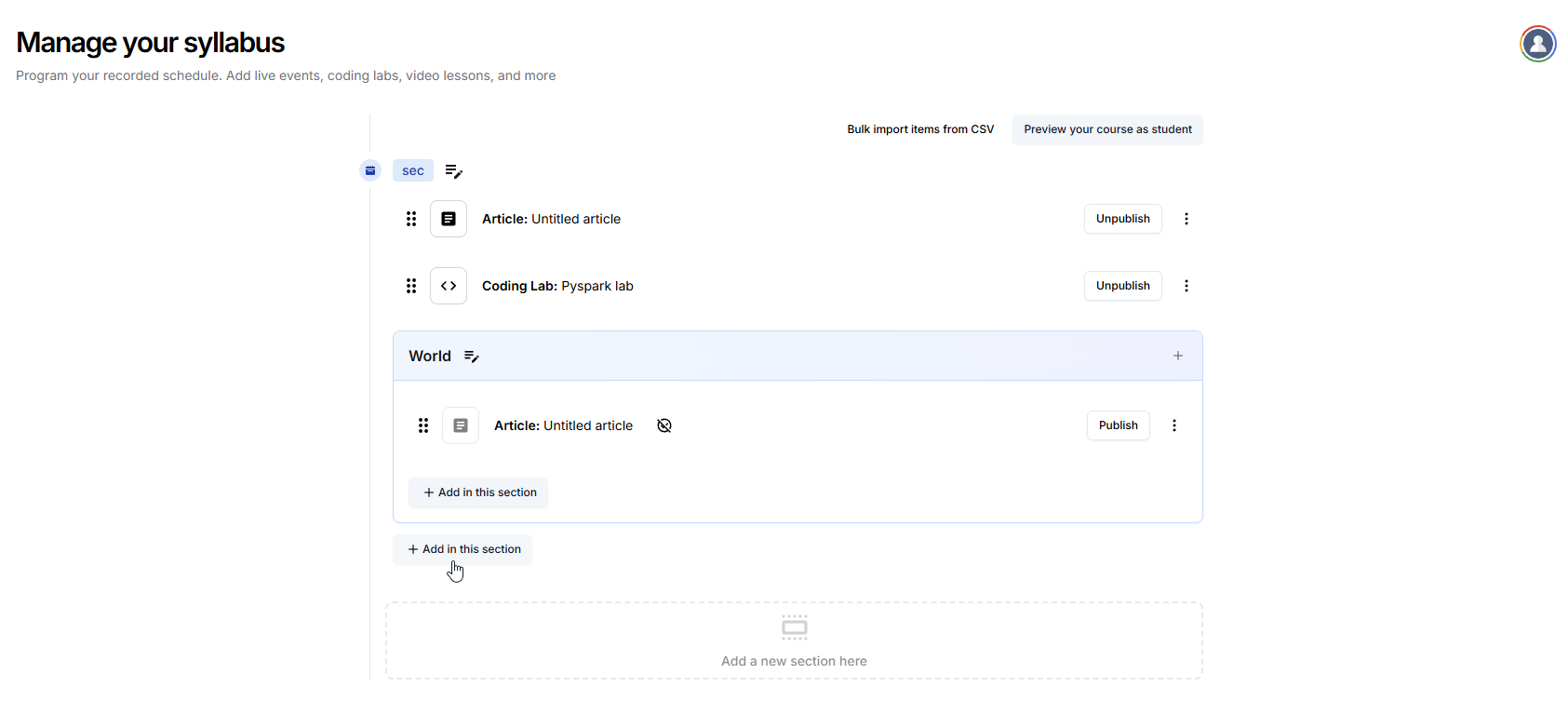1568x728 pixels.
Task: Click Preview your course as student
Action: [1107, 129]
